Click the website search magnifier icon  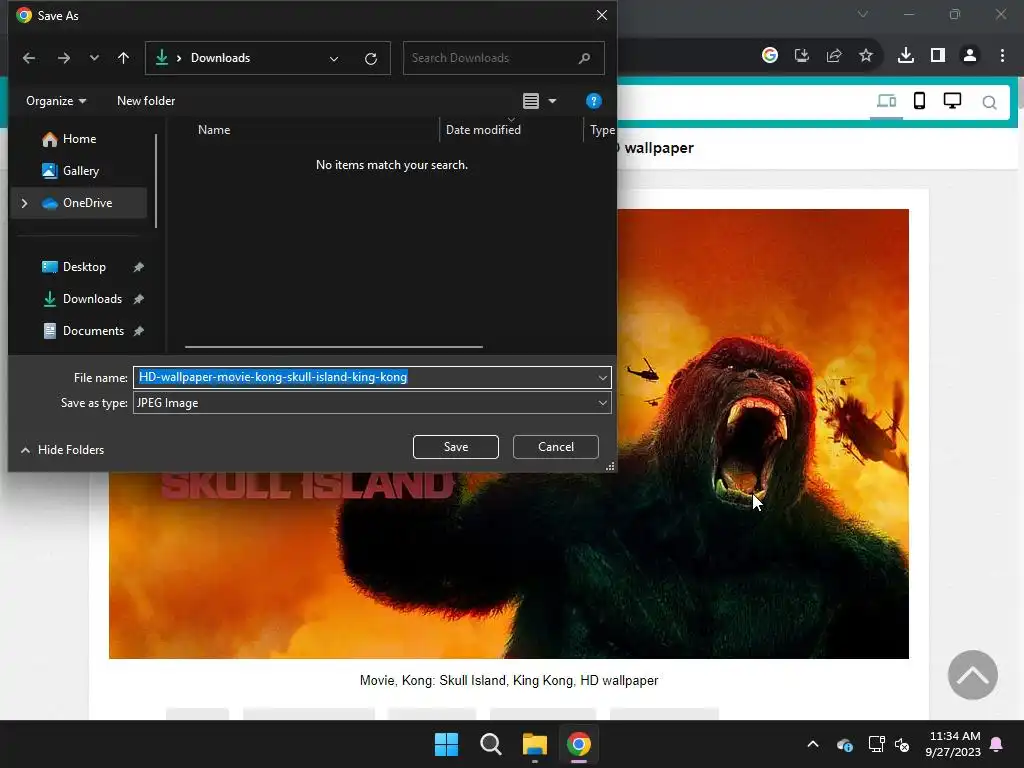(x=989, y=103)
